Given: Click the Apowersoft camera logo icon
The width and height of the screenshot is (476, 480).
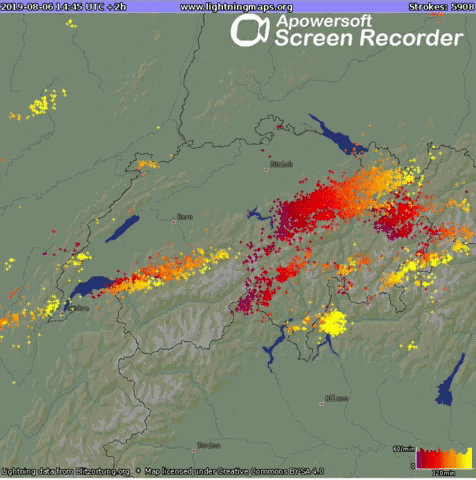Looking at the screenshot, I should [250, 30].
